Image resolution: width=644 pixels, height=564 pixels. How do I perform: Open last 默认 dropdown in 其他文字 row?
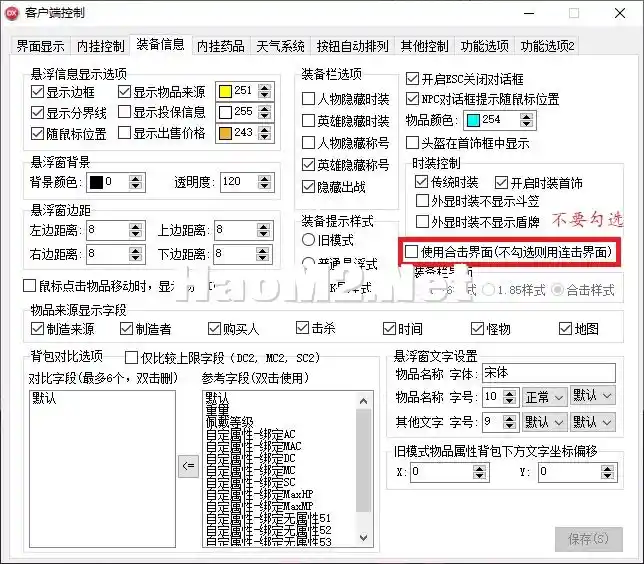(x=592, y=422)
